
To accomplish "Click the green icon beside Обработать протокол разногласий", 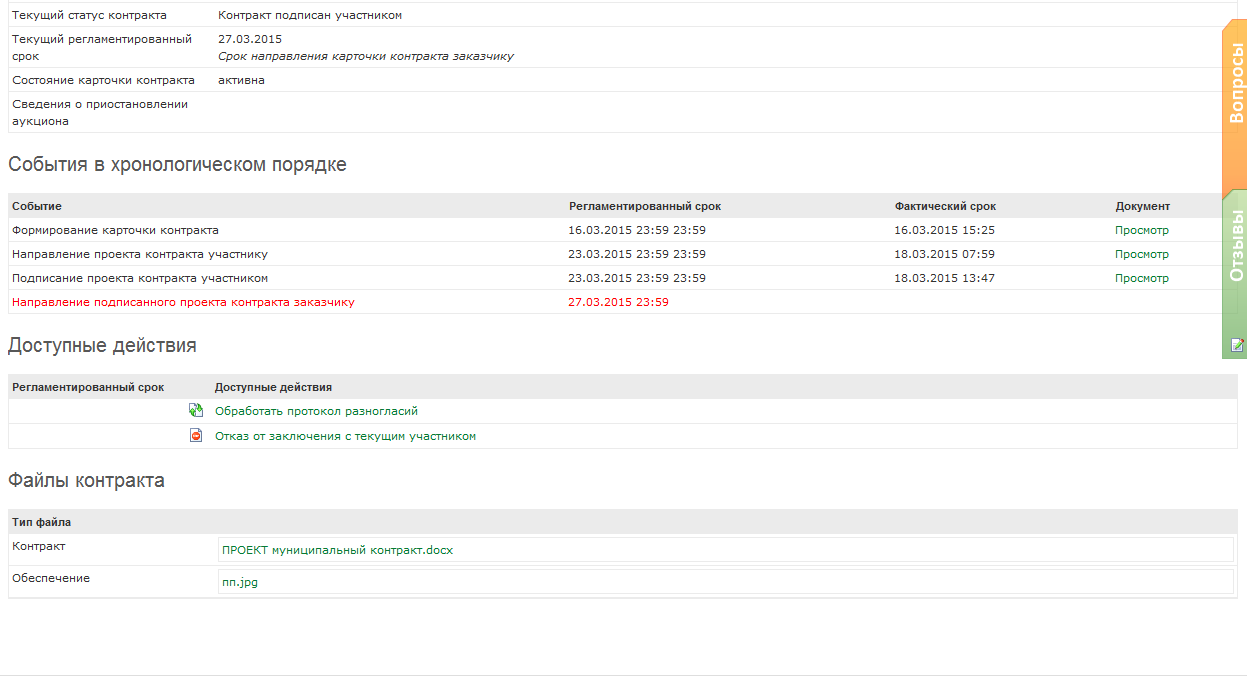I will (196, 411).
